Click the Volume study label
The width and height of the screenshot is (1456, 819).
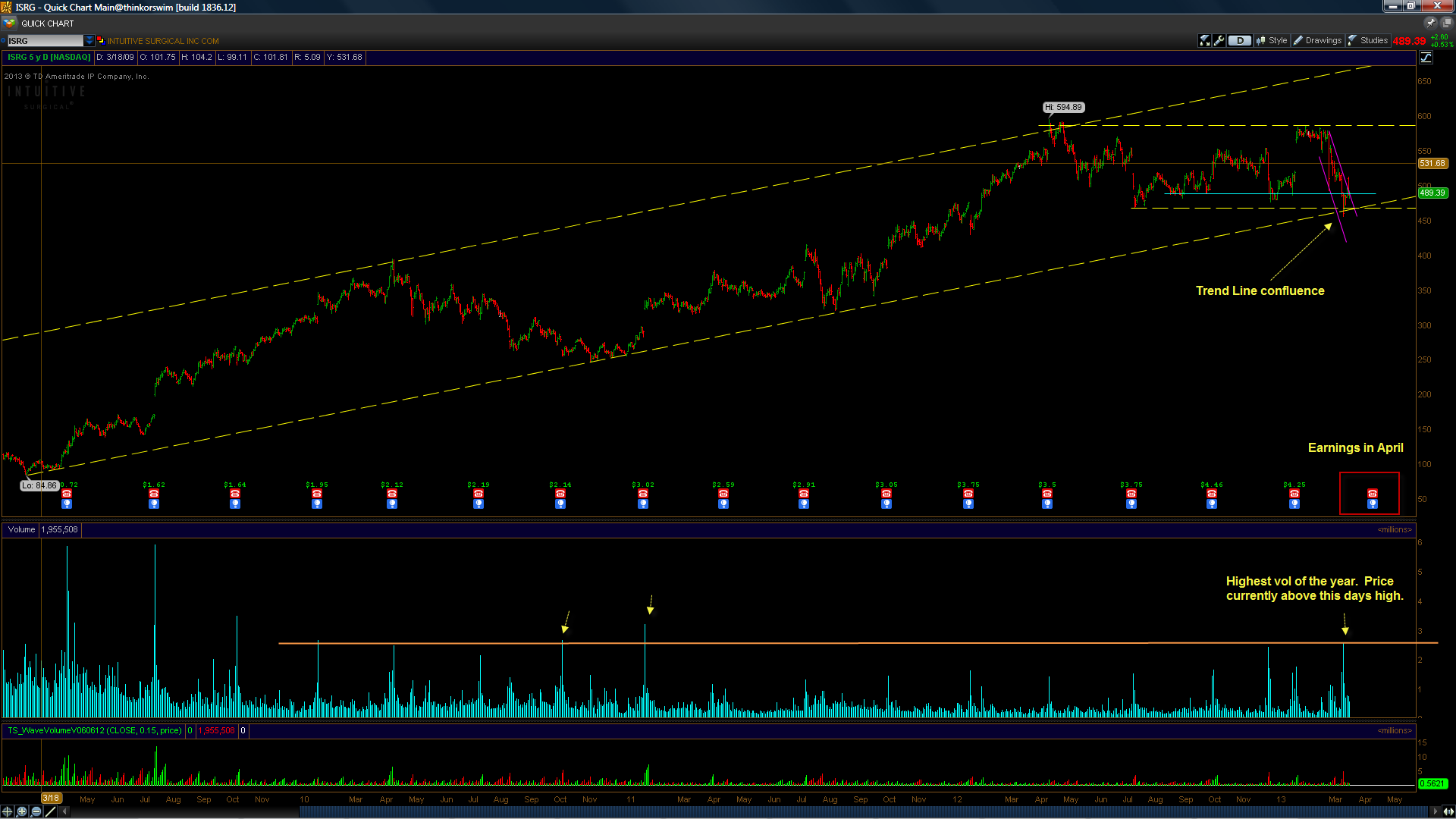point(22,530)
